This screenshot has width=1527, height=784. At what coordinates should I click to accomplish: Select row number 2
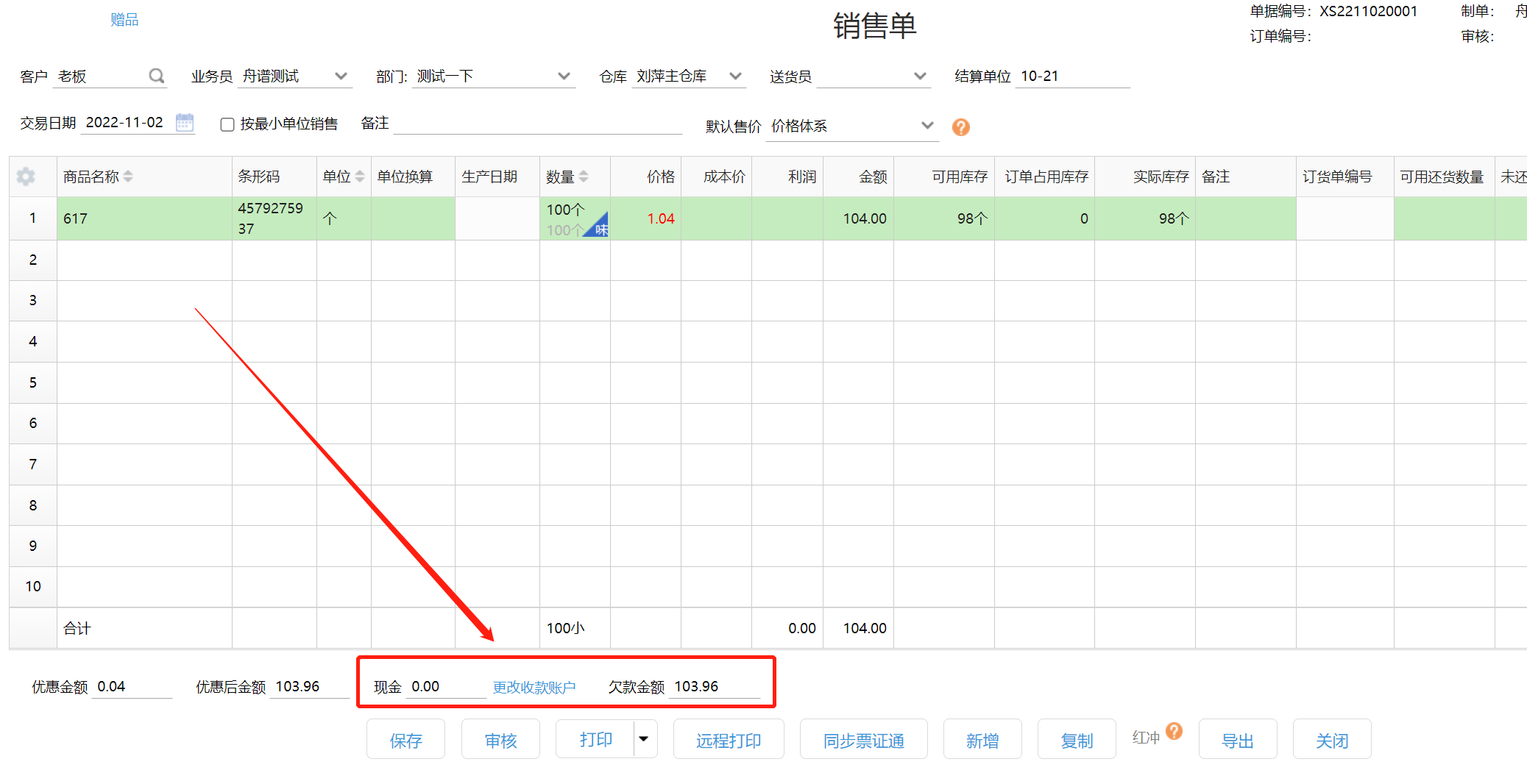click(33, 260)
